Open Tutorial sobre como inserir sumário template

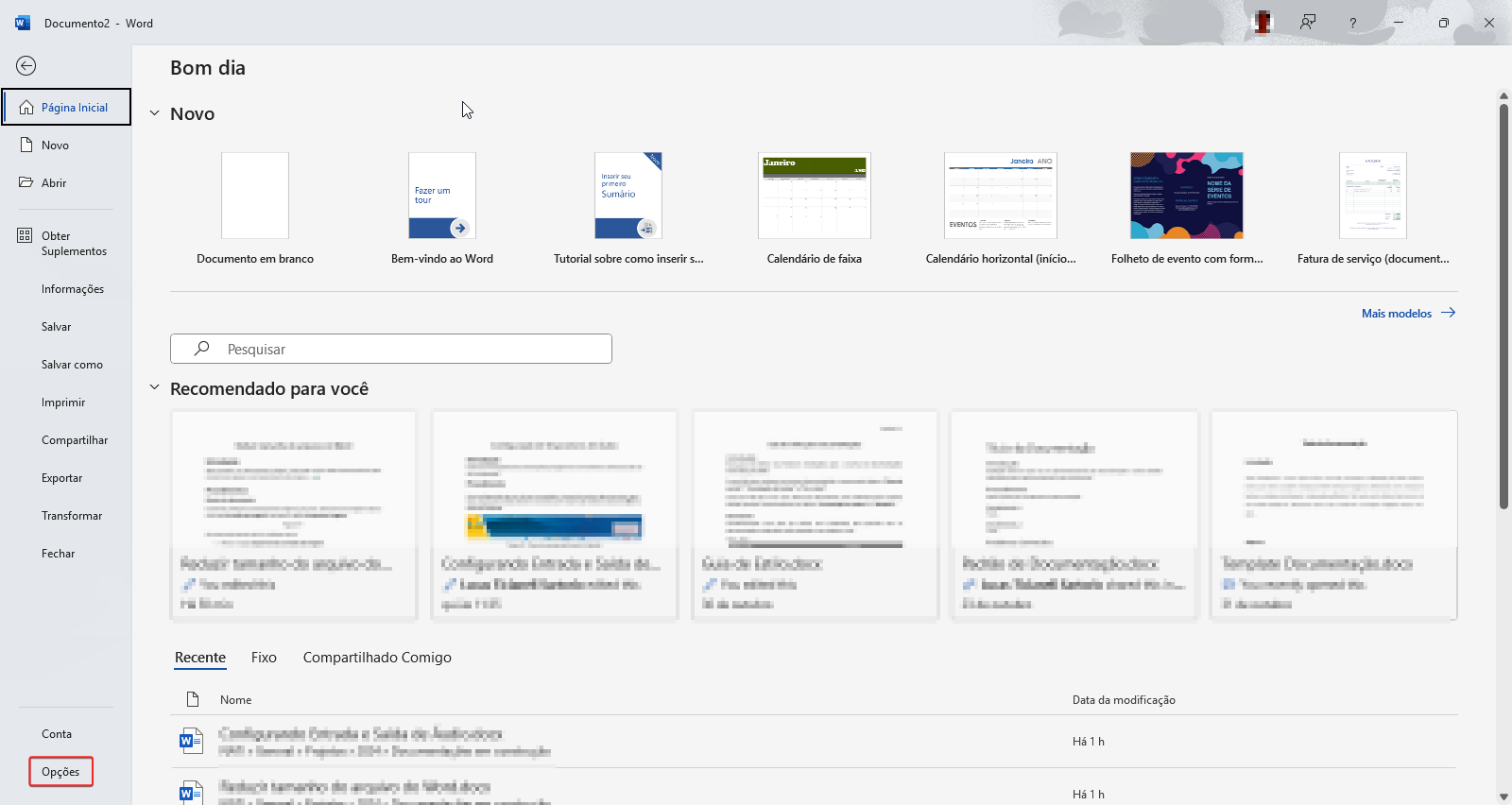coord(628,208)
